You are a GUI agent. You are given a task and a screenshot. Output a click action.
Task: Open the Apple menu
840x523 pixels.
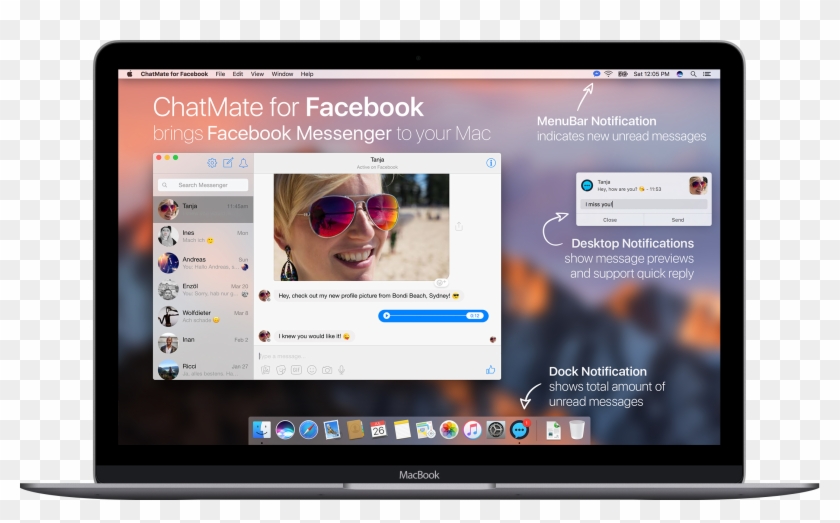129,74
